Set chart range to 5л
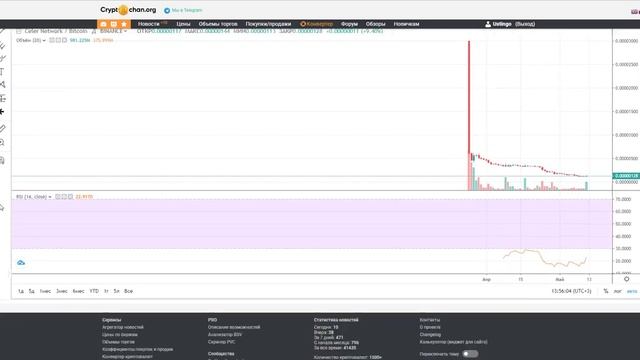 [x=116, y=291]
